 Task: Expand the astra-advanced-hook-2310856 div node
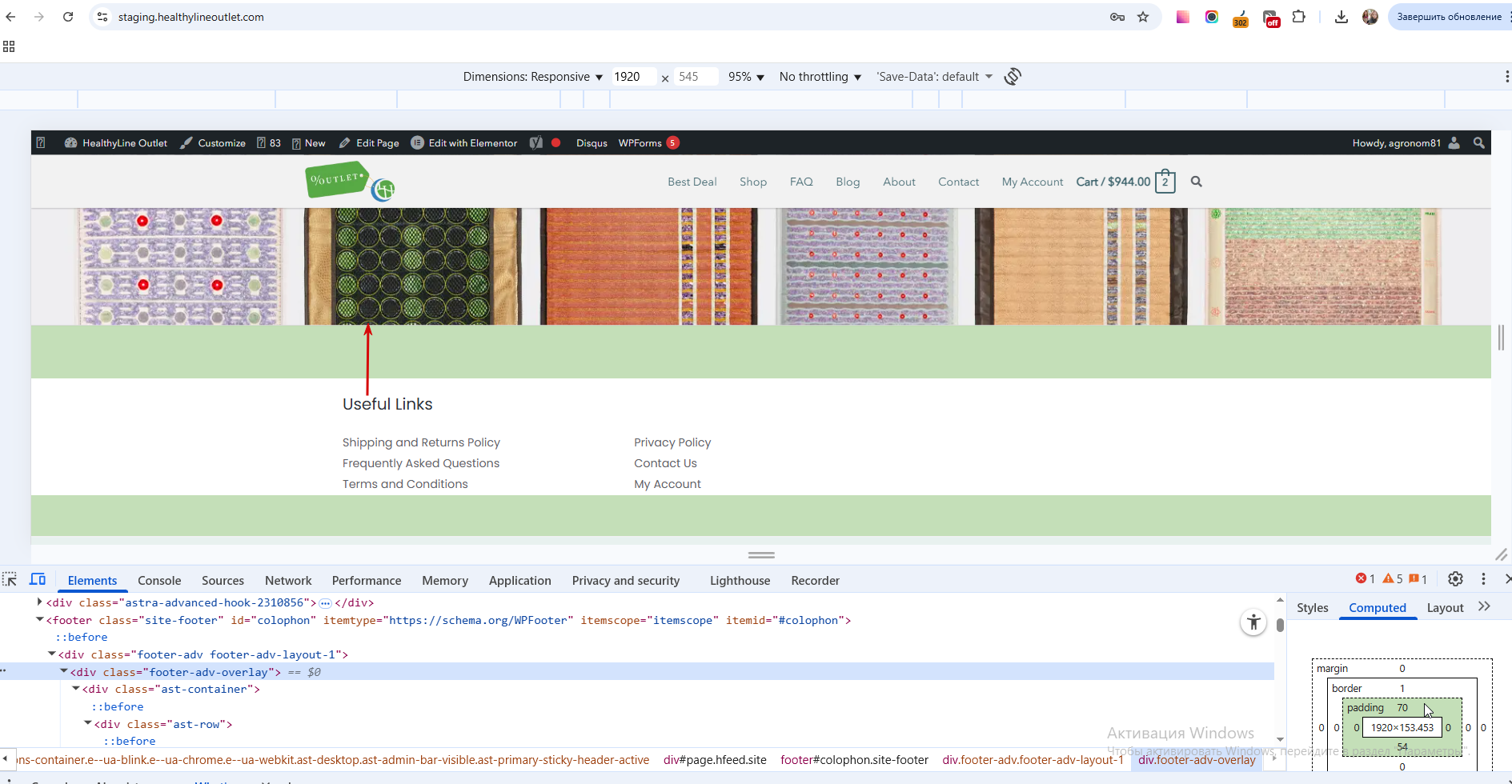pos(39,602)
